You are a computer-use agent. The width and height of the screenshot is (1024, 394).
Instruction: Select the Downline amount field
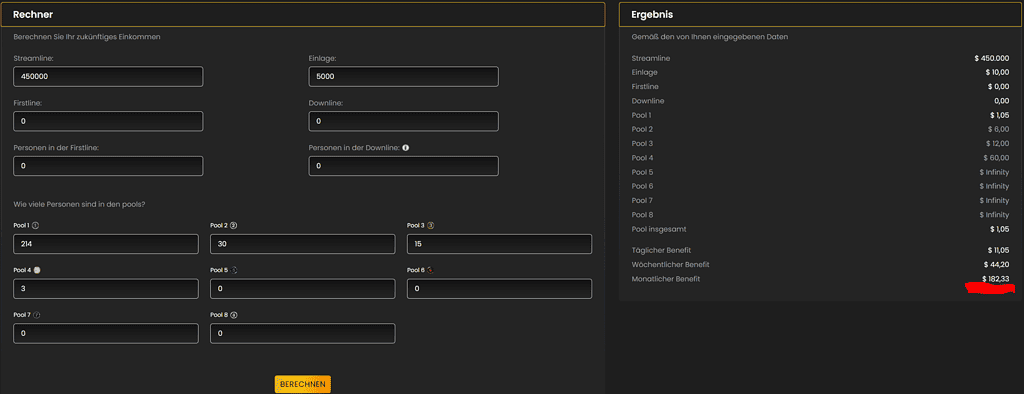[x=404, y=121]
